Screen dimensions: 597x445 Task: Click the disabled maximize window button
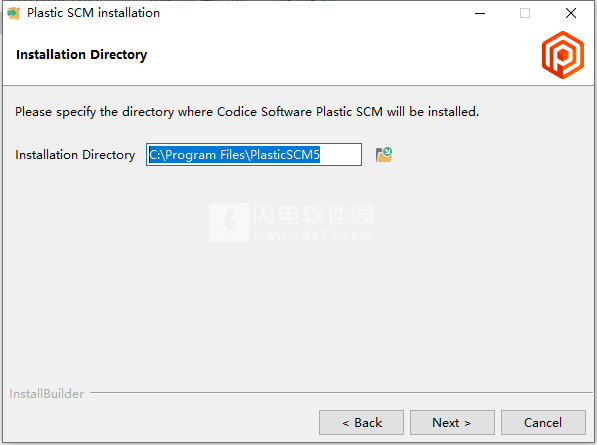click(x=525, y=13)
